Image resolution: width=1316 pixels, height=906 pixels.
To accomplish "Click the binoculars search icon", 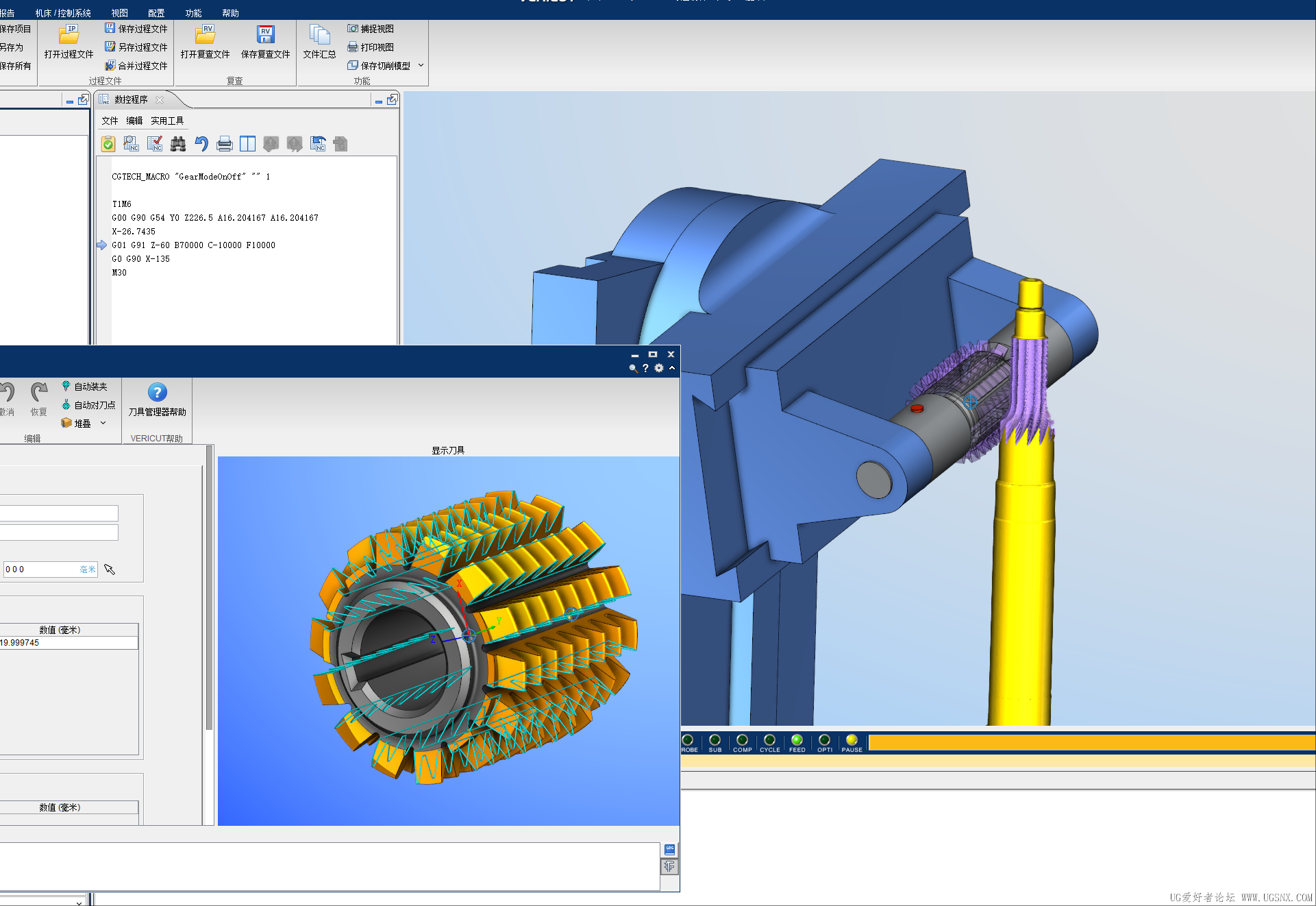I will coord(178,144).
